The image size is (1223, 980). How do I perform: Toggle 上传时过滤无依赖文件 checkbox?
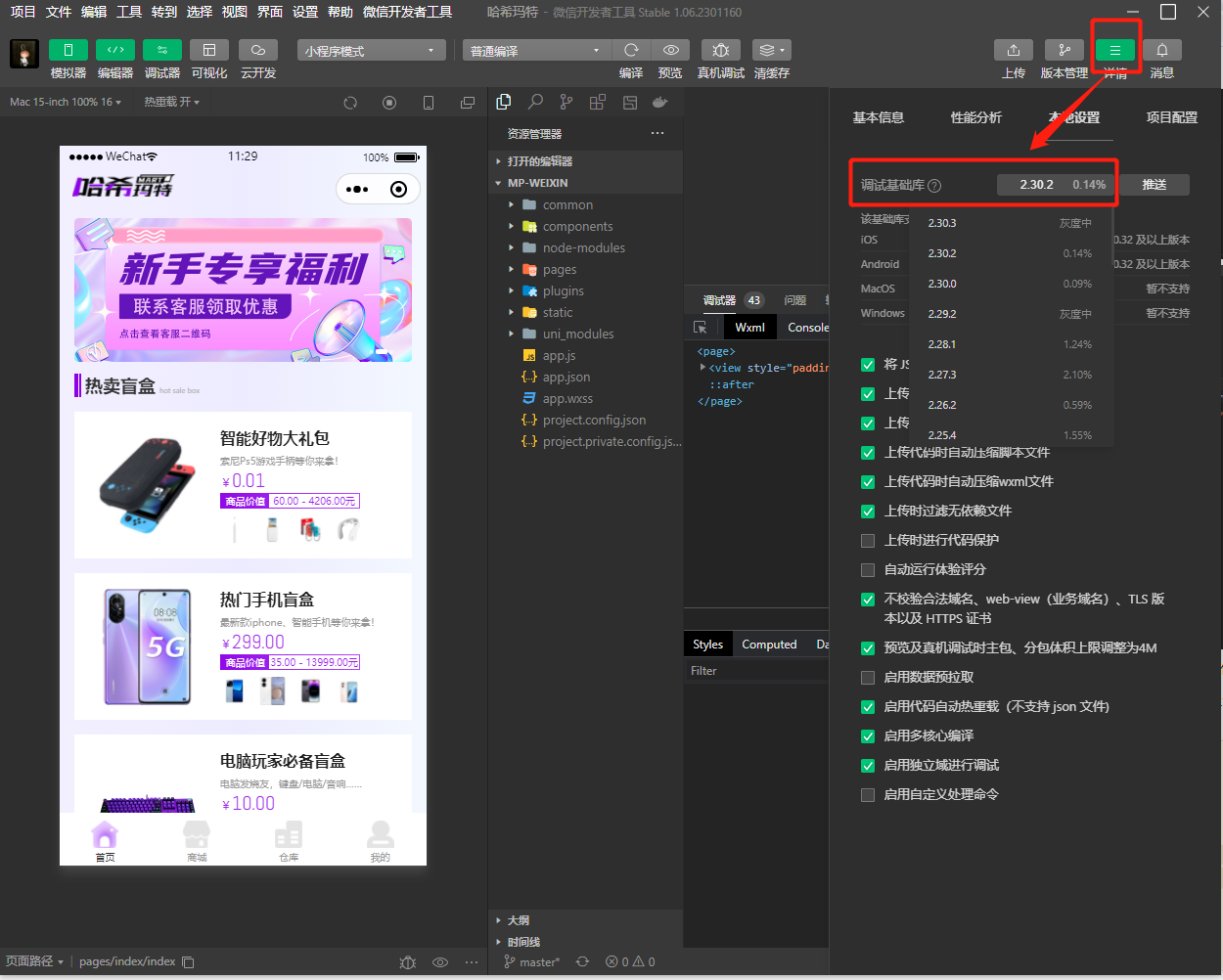868,512
